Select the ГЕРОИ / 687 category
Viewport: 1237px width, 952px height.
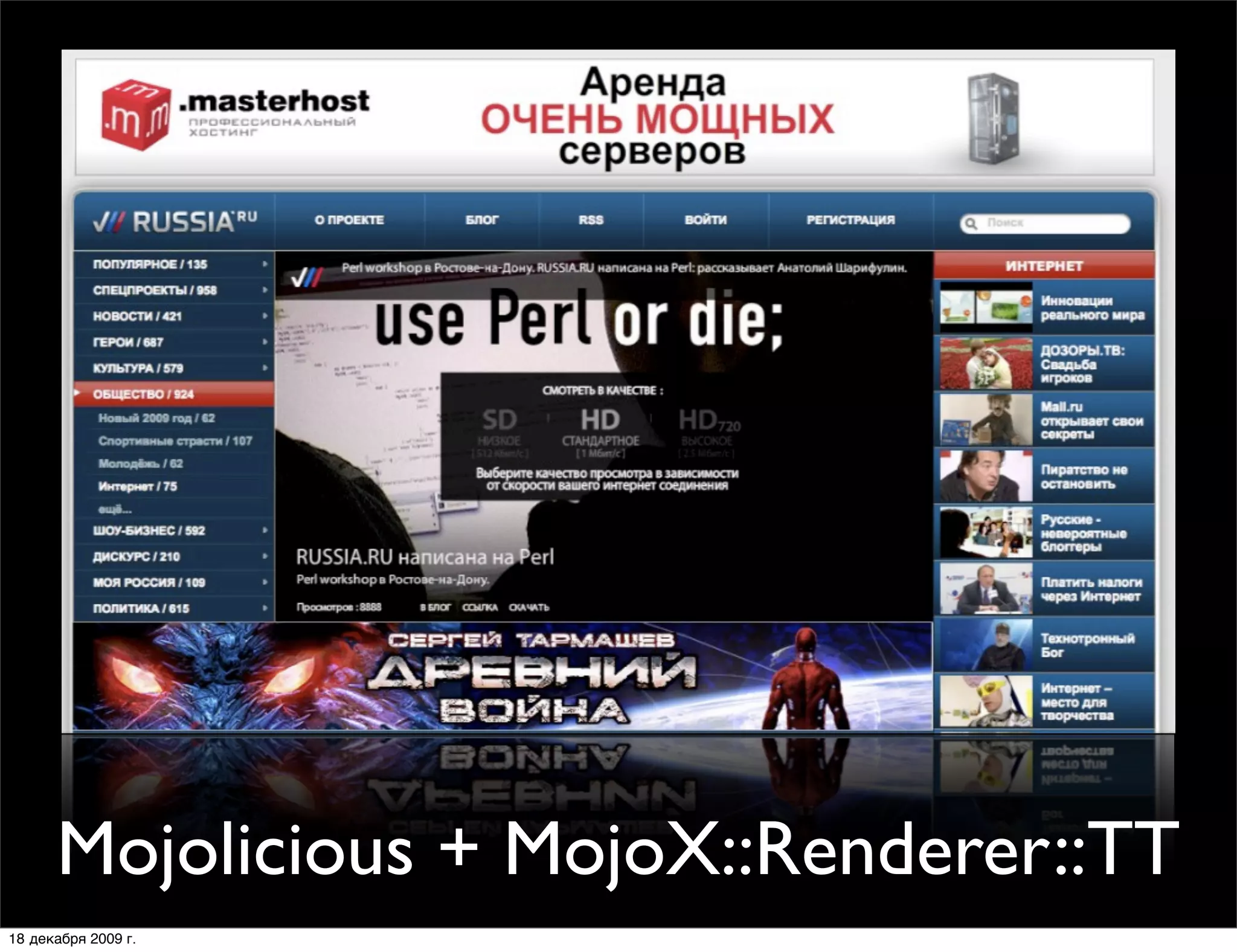174,343
